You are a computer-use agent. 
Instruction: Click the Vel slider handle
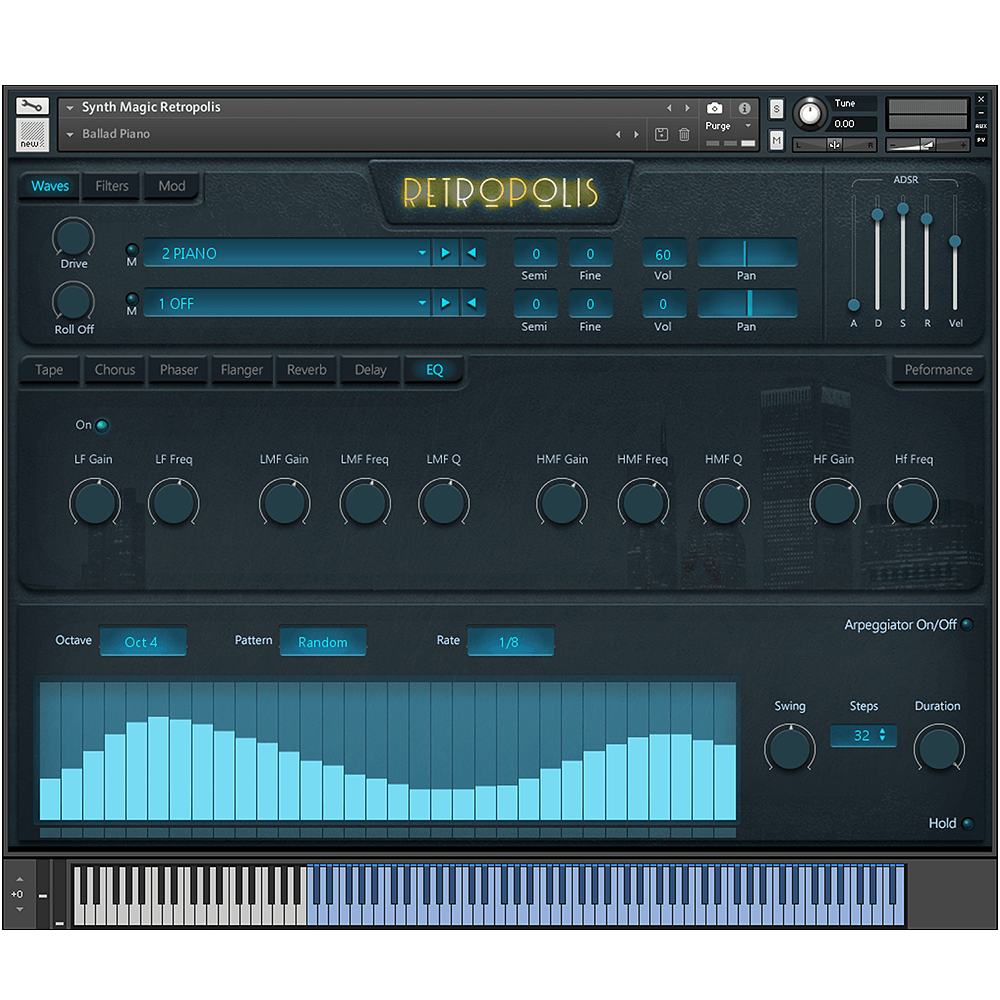point(955,241)
